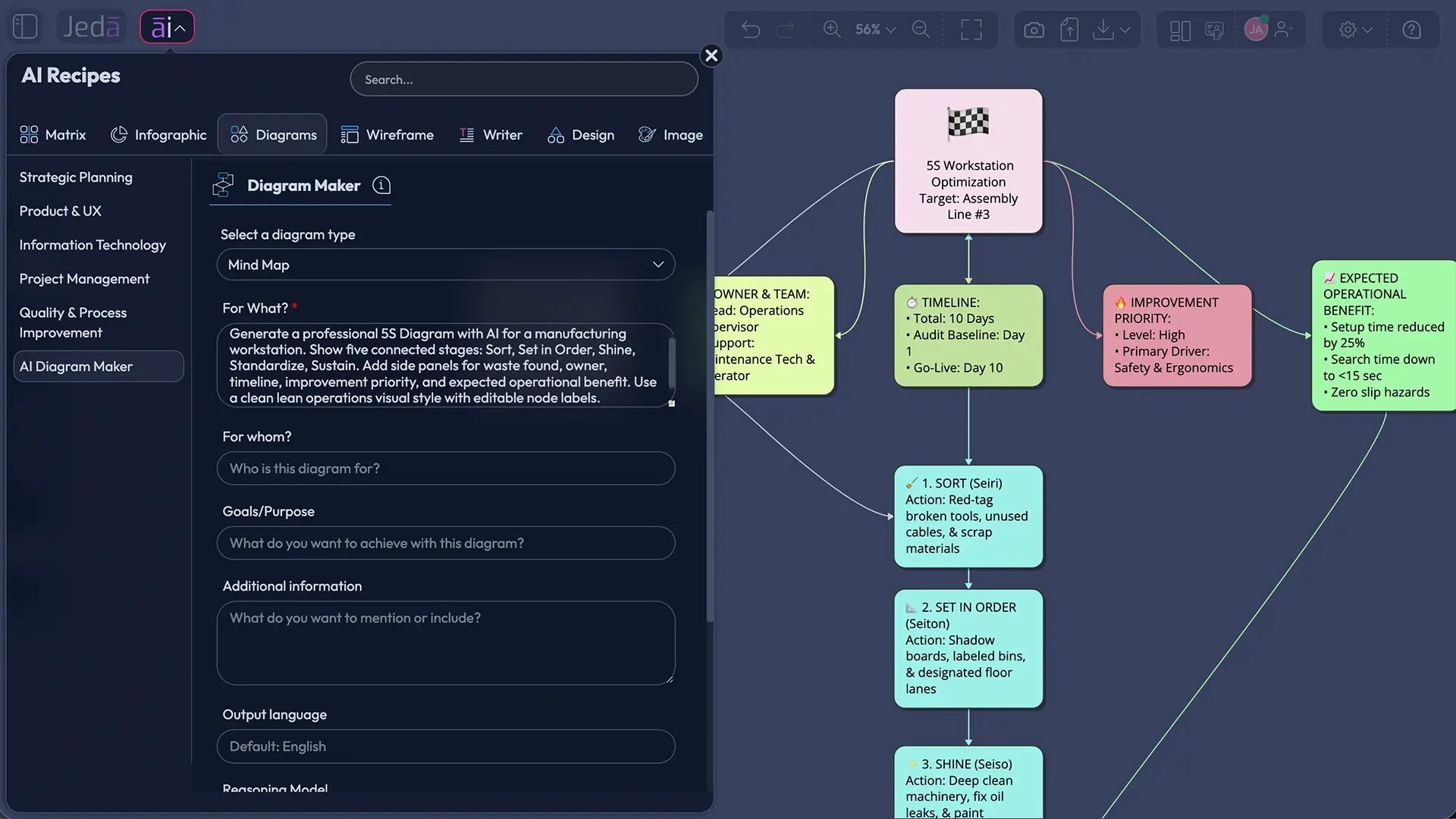Open the Image tab
1456x819 pixels.
tap(670, 135)
